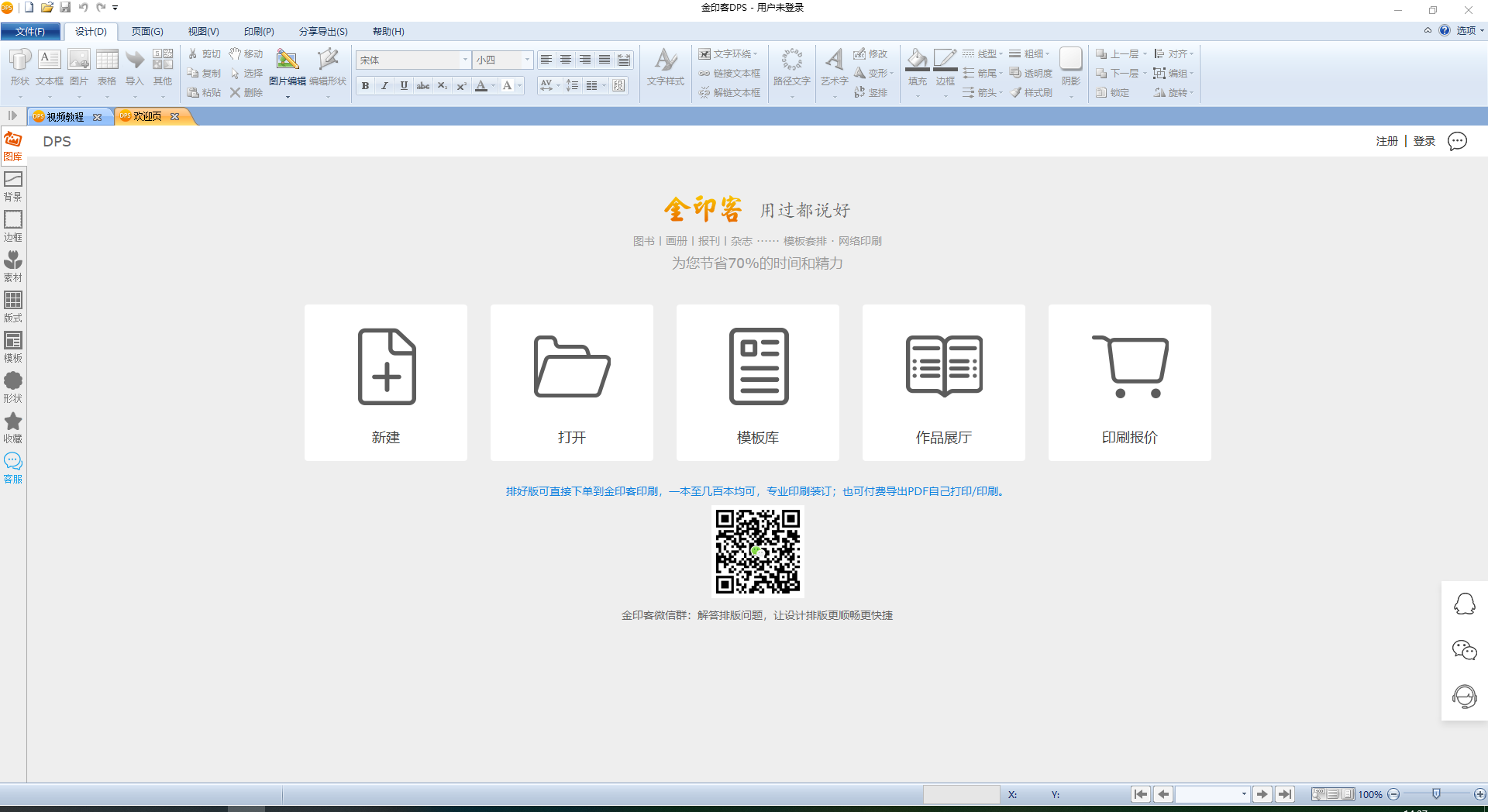Pick the font color A swatch button
Image resolution: width=1488 pixels, height=812 pixels.
[481, 86]
